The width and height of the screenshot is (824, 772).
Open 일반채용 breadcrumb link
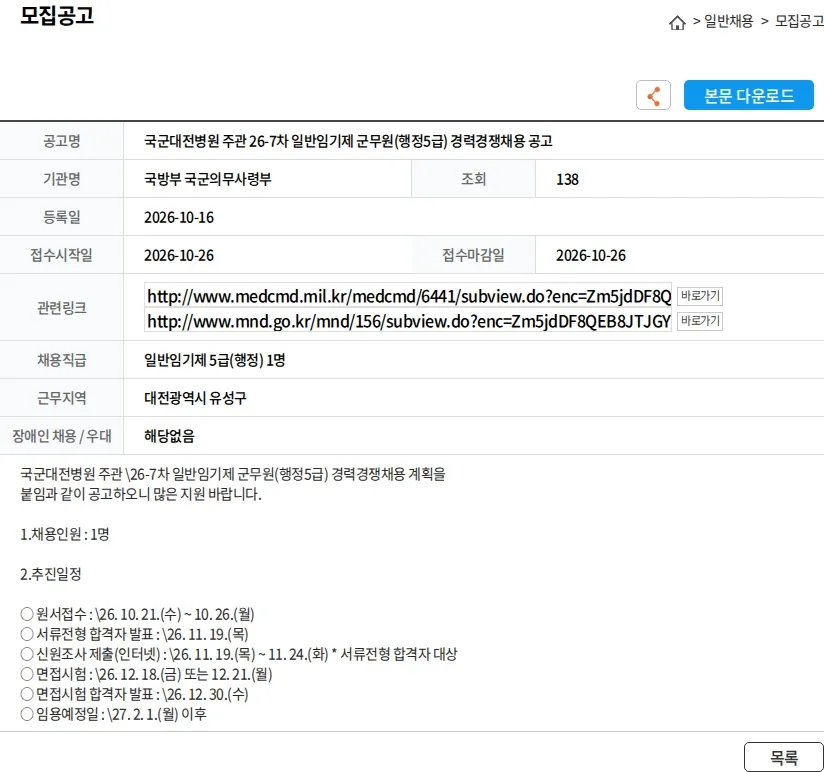[x=728, y=21]
